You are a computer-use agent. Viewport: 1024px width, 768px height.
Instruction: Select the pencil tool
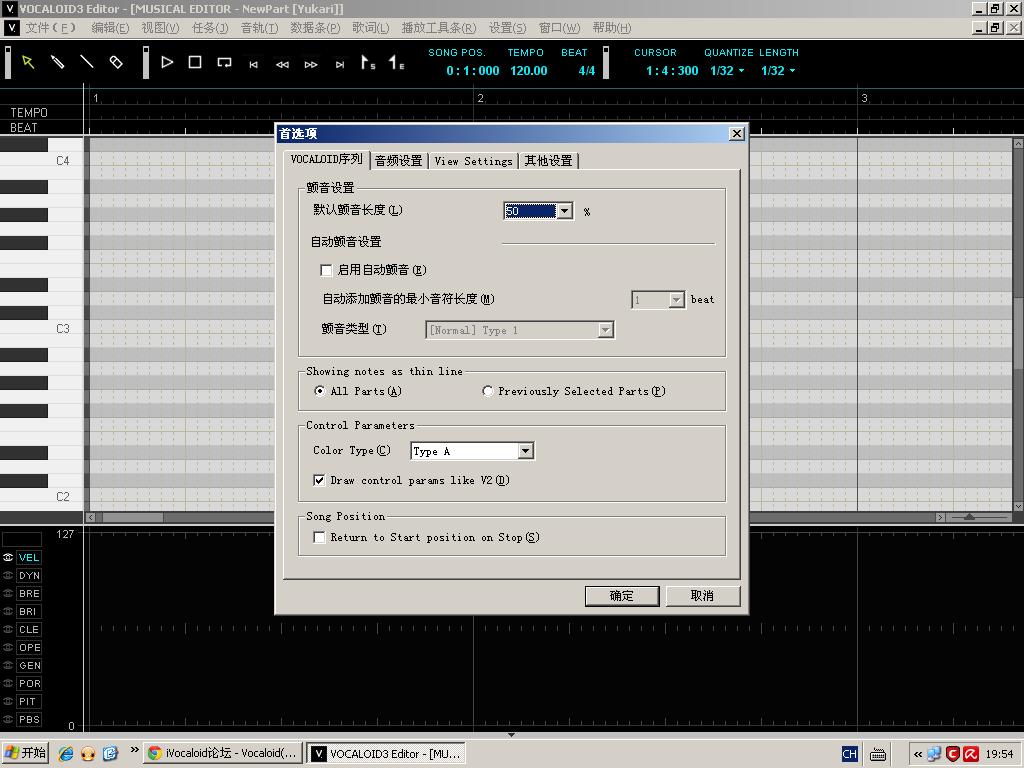point(57,62)
